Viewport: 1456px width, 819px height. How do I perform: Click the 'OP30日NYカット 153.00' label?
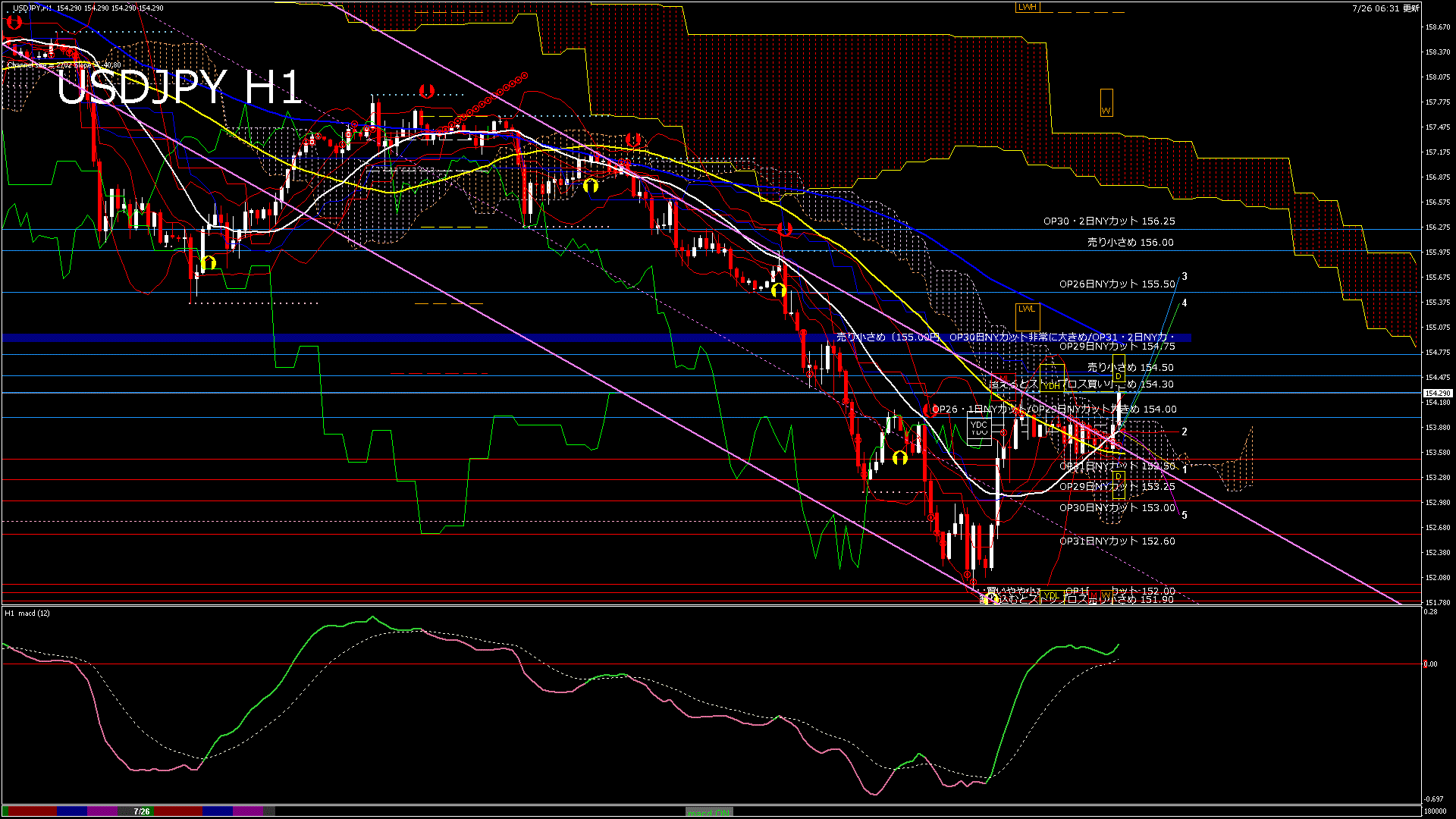(x=1117, y=508)
